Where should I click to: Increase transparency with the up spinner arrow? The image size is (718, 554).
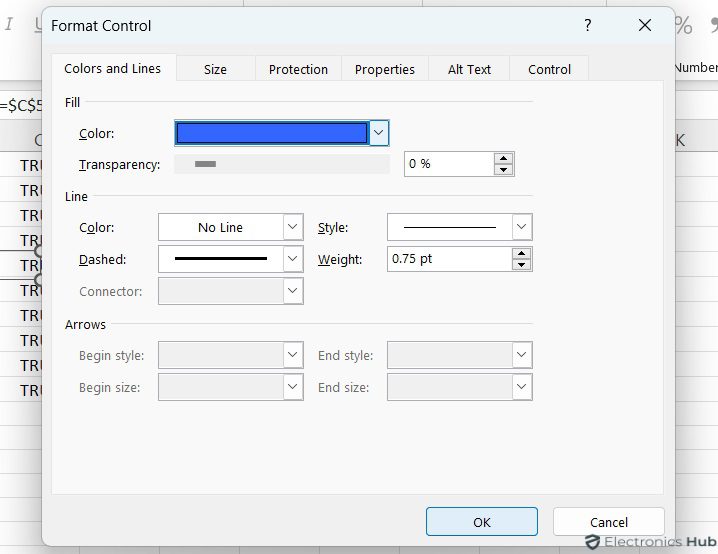pos(503,158)
